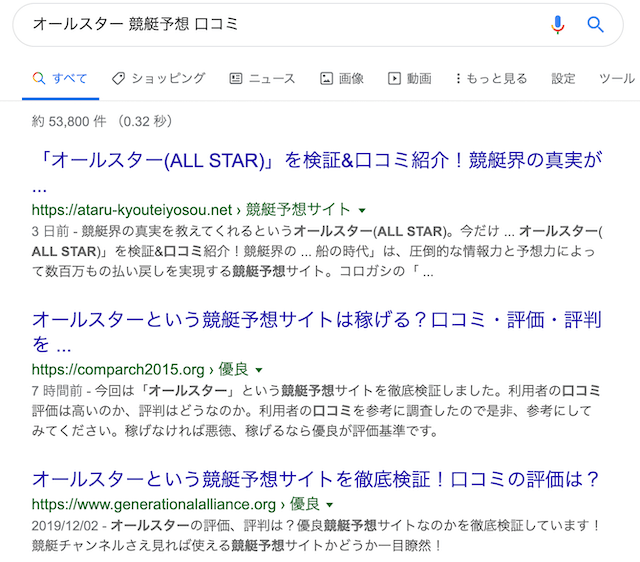Screen dimensions: 640x562
Task: Open the 競艇予想サイトを徹底検証 result title
Action: pyautogui.click(x=315, y=479)
